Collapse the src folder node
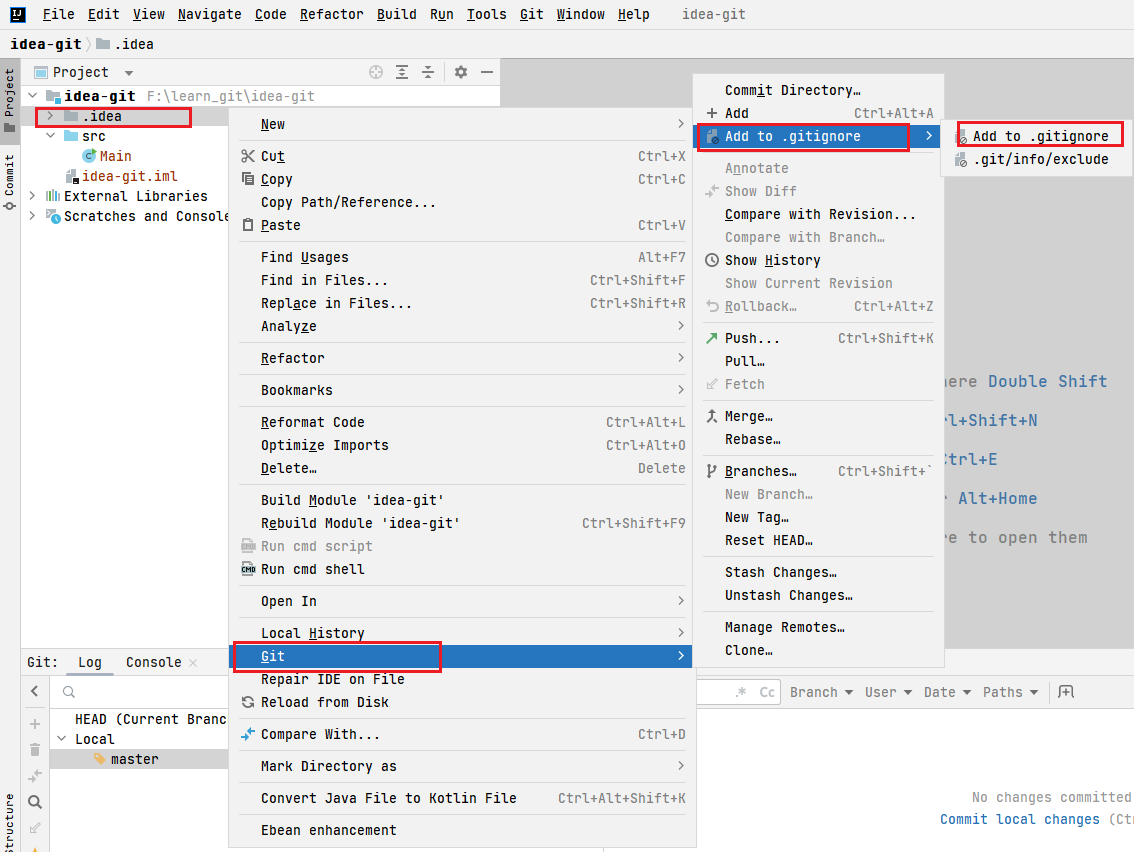1134x852 pixels. pos(50,135)
